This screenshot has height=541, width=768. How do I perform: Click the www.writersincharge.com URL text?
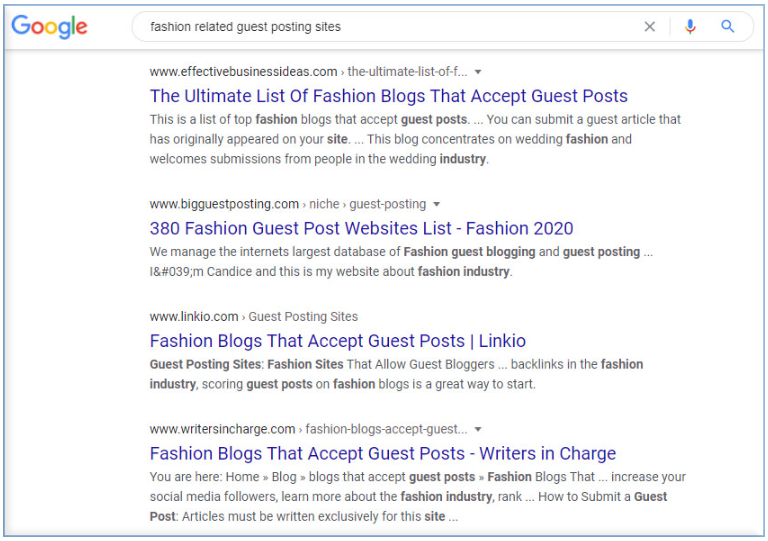coord(222,429)
